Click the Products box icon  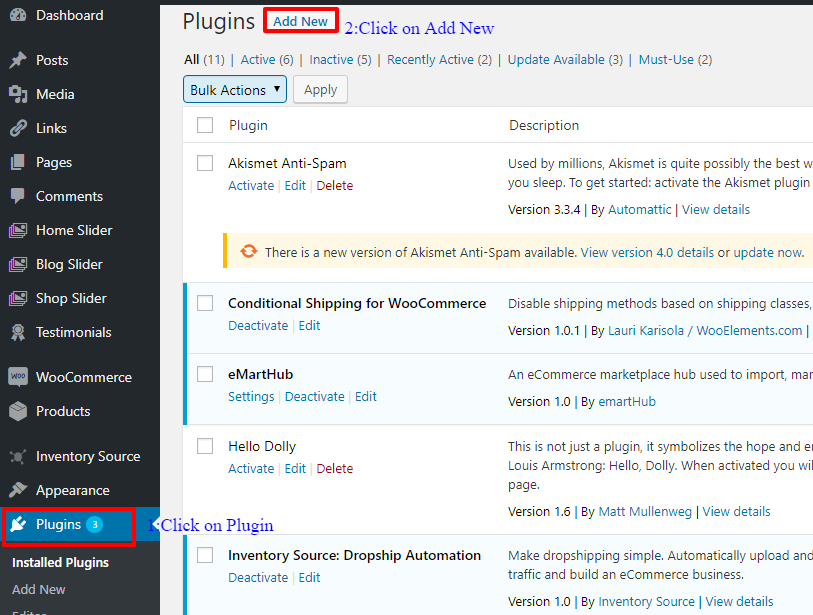(x=18, y=411)
